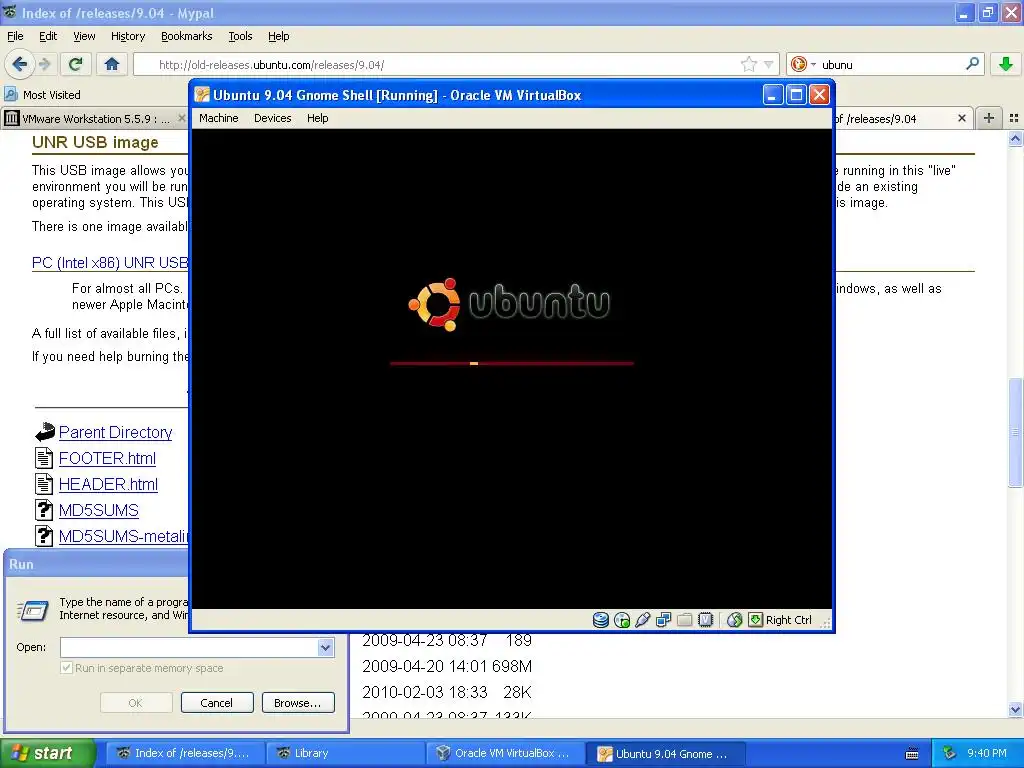Open Mypal View menu
The image size is (1024, 768).
pos(84,36)
